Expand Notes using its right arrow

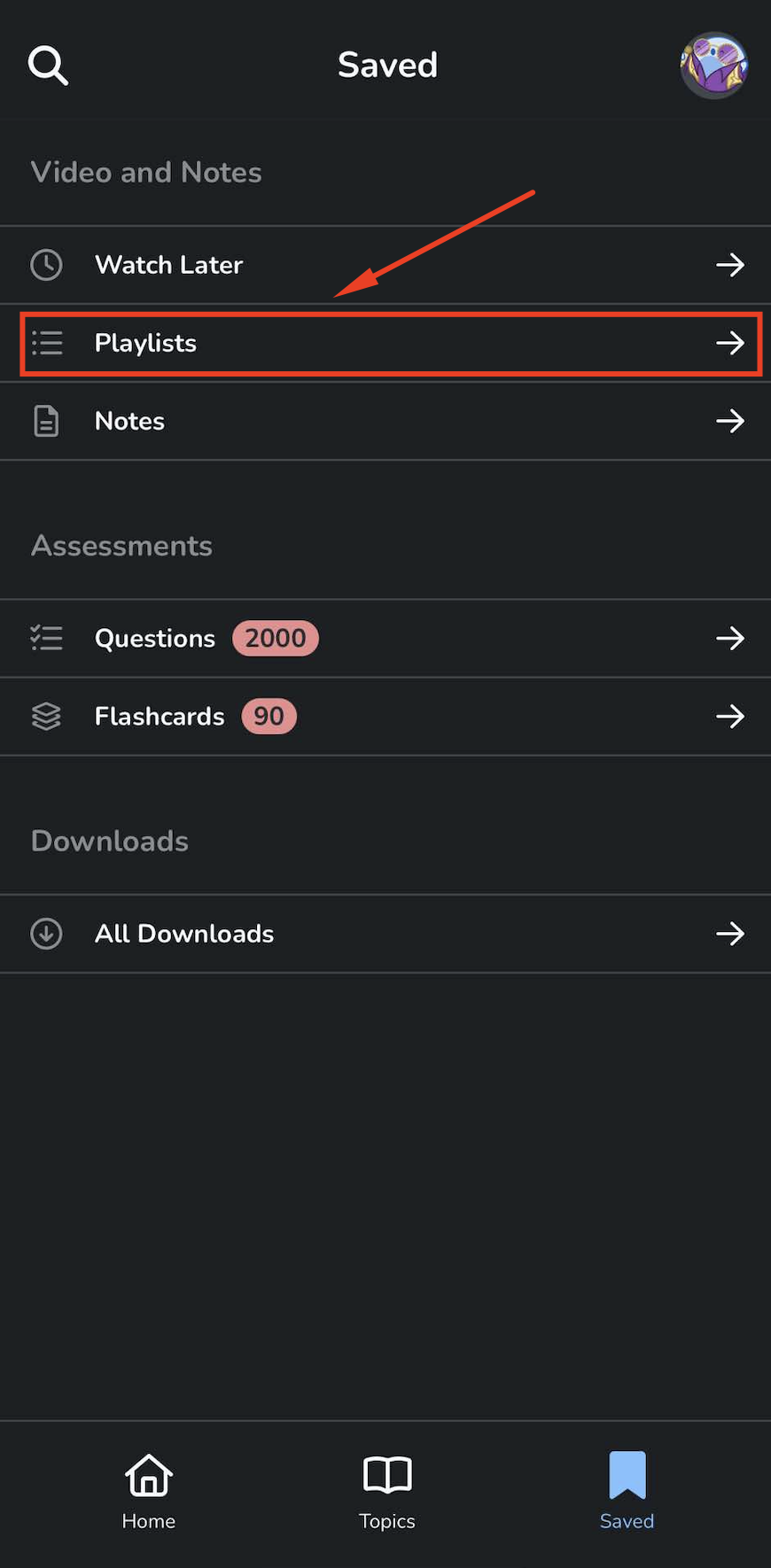730,421
